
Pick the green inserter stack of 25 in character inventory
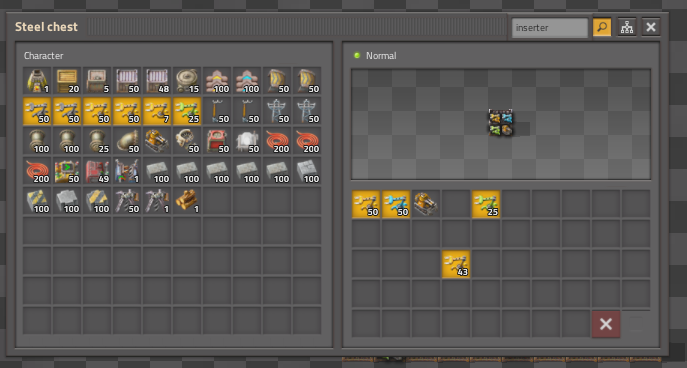(187, 111)
